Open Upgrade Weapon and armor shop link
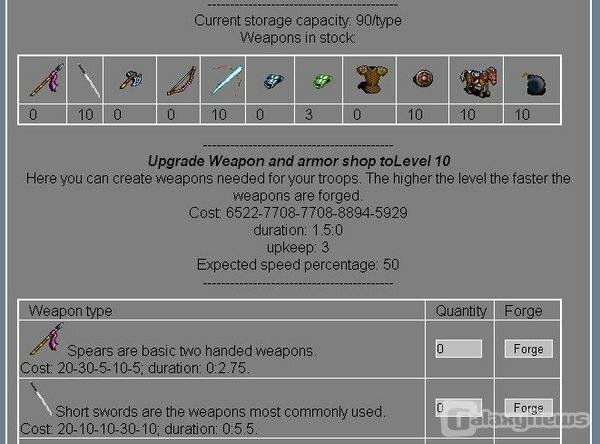Image resolution: width=600 pixels, height=444 pixels. click(299, 161)
